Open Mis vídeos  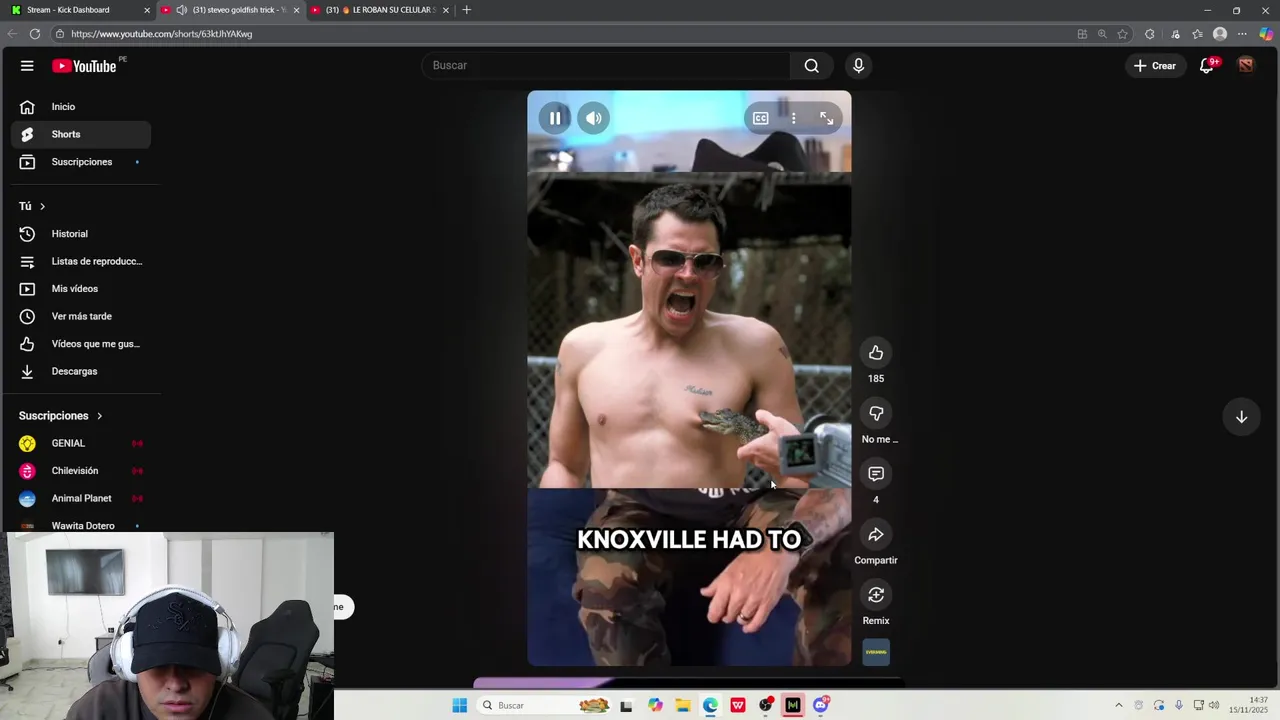point(81,289)
